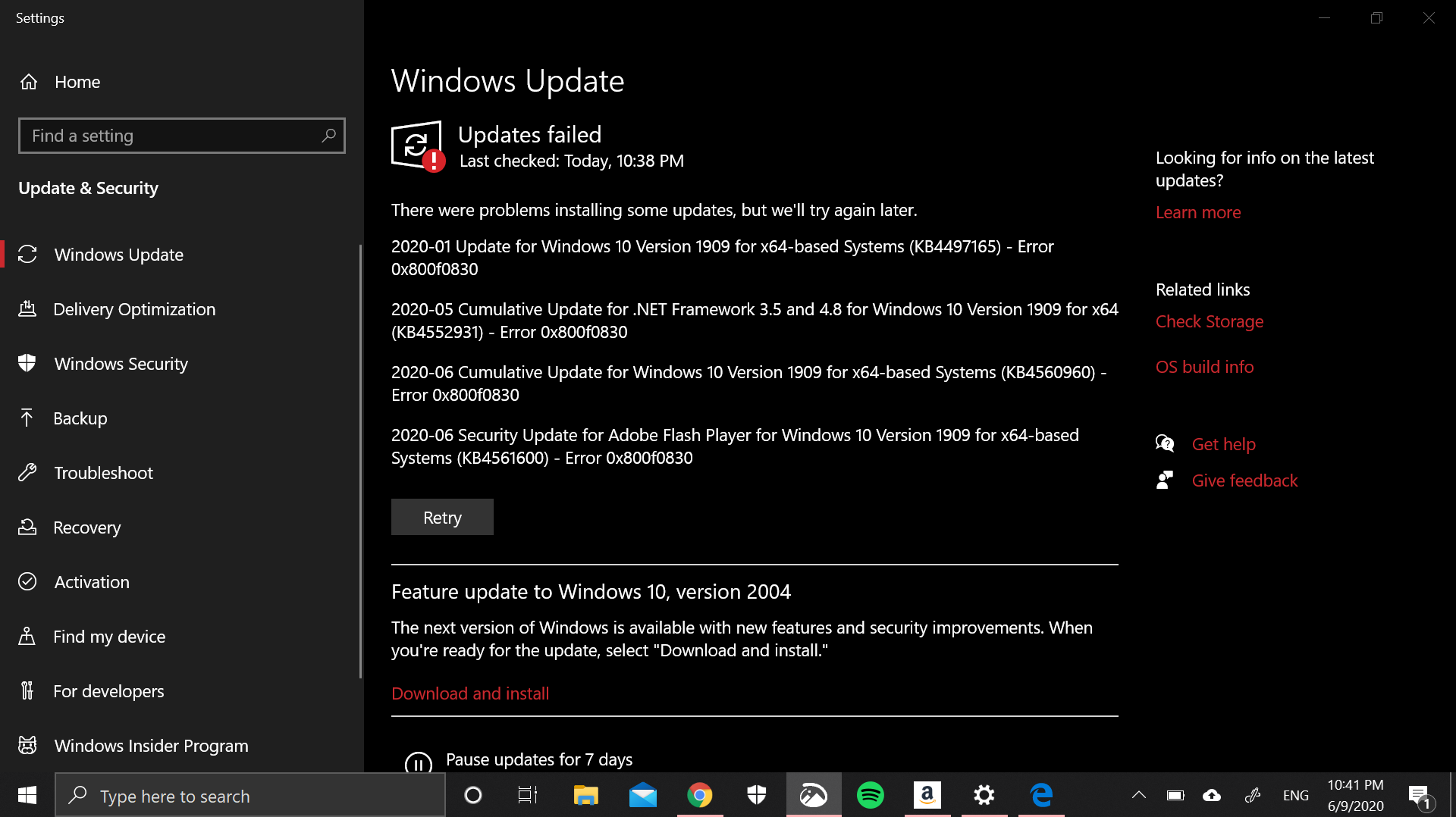
Task: Click the Retry button
Action: [442, 517]
